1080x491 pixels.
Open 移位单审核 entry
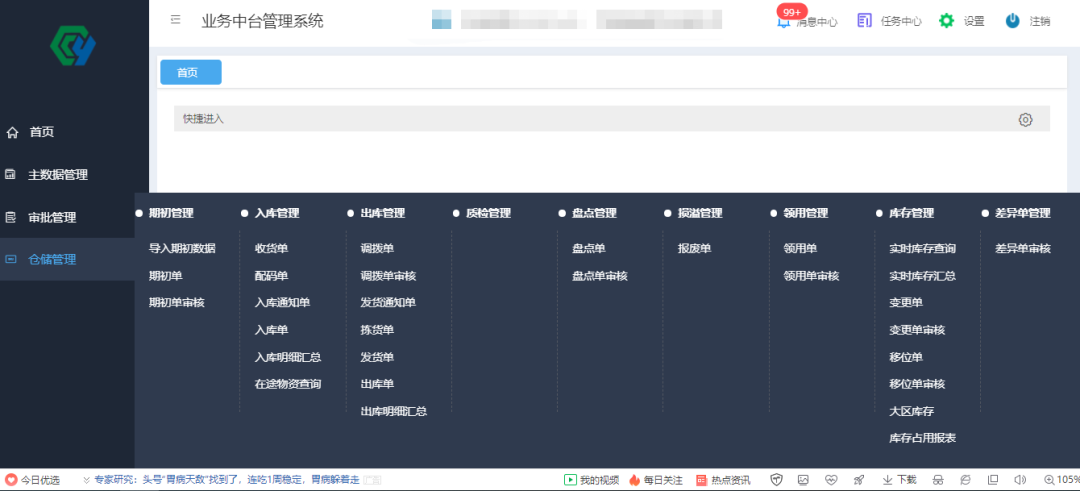click(x=917, y=384)
